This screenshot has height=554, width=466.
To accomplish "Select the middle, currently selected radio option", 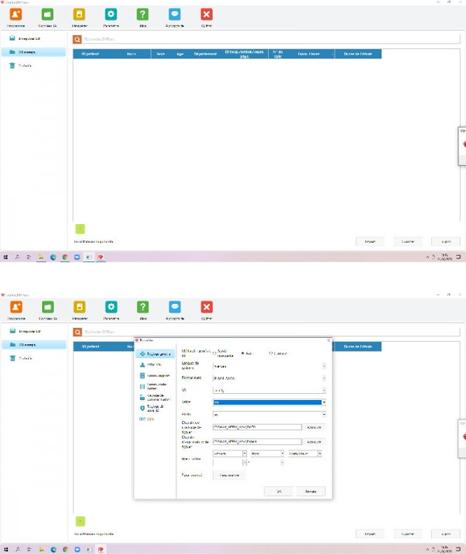I will click(x=243, y=353).
